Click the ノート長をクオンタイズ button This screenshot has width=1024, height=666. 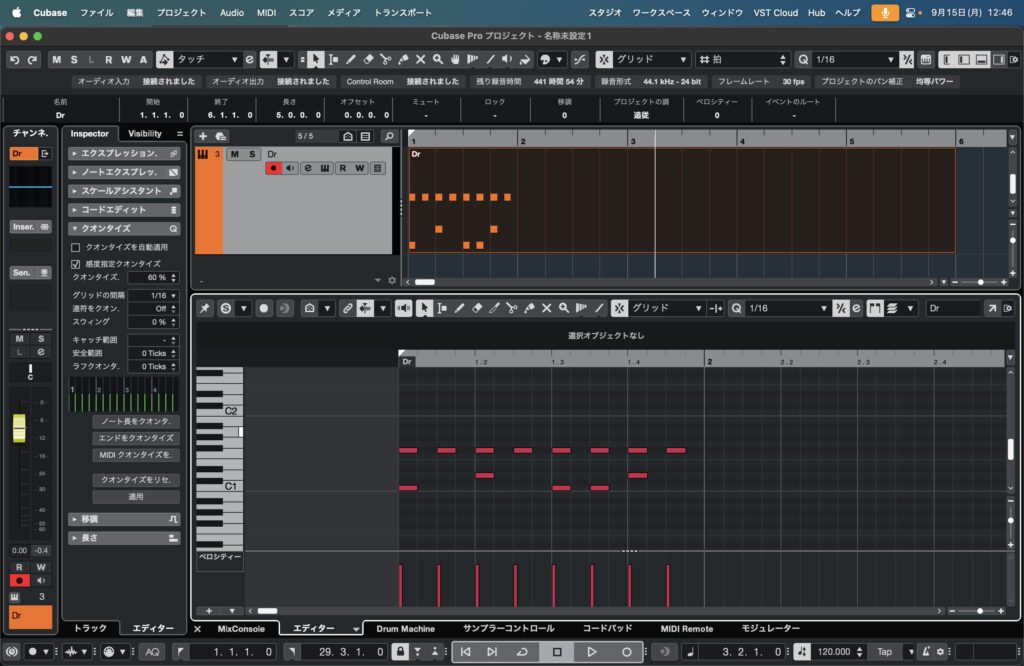[x=136, y=421]
